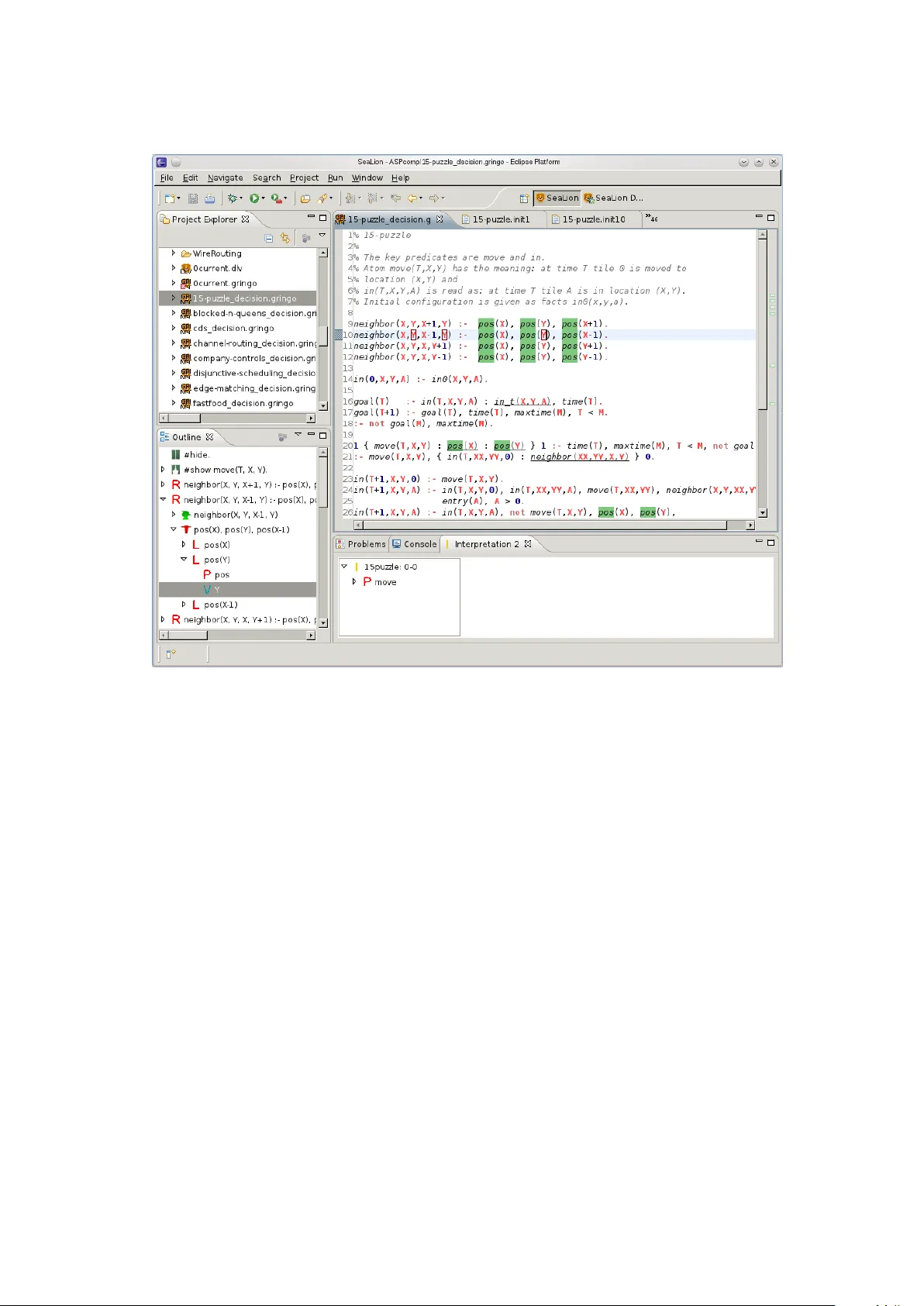The image size is (924, 1306).
Task: Click the Open Perspective icon
Action: (x=524, y=198)
